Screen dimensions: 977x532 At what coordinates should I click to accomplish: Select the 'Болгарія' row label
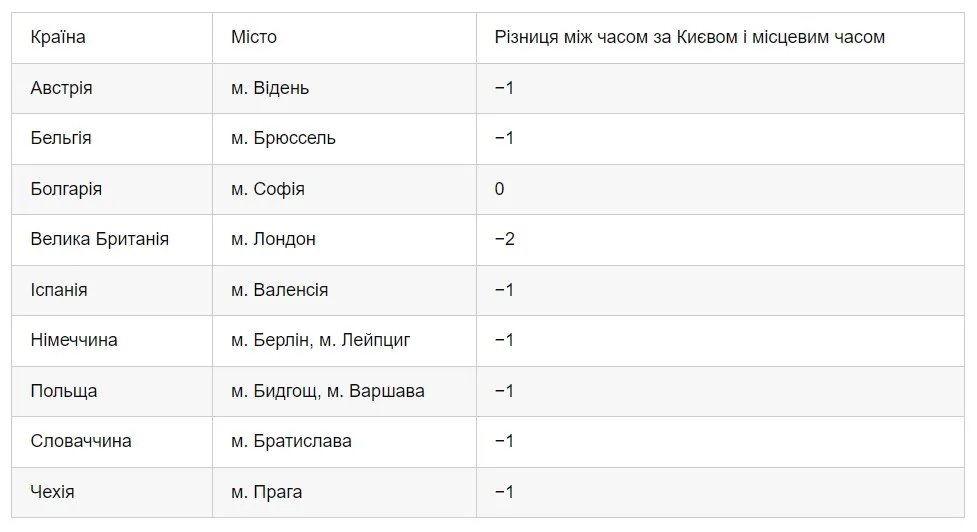click(x=66, y=189)
